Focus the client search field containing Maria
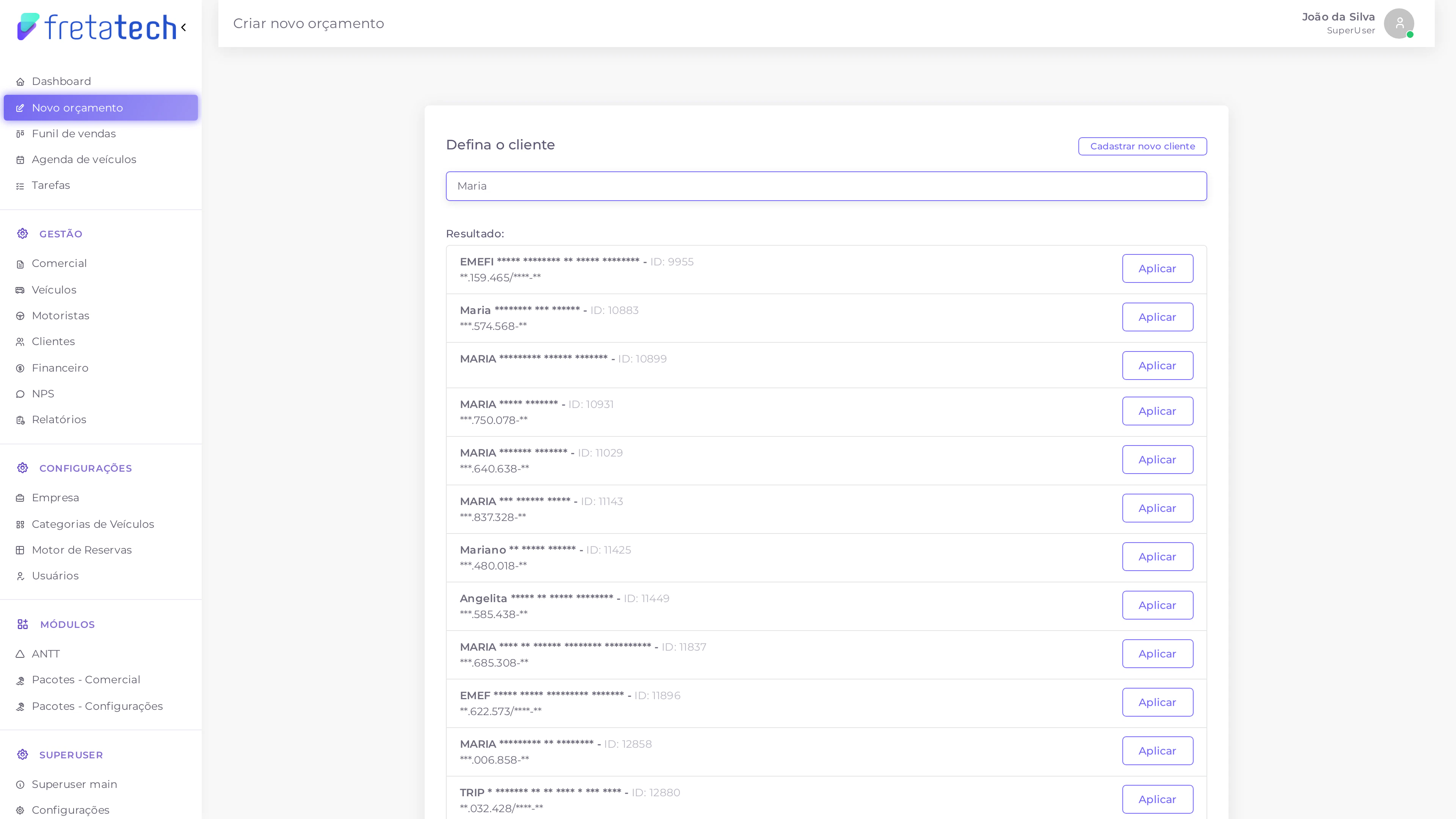The width and height of the screenshot is (1456, 819). [x=826, y=186]
